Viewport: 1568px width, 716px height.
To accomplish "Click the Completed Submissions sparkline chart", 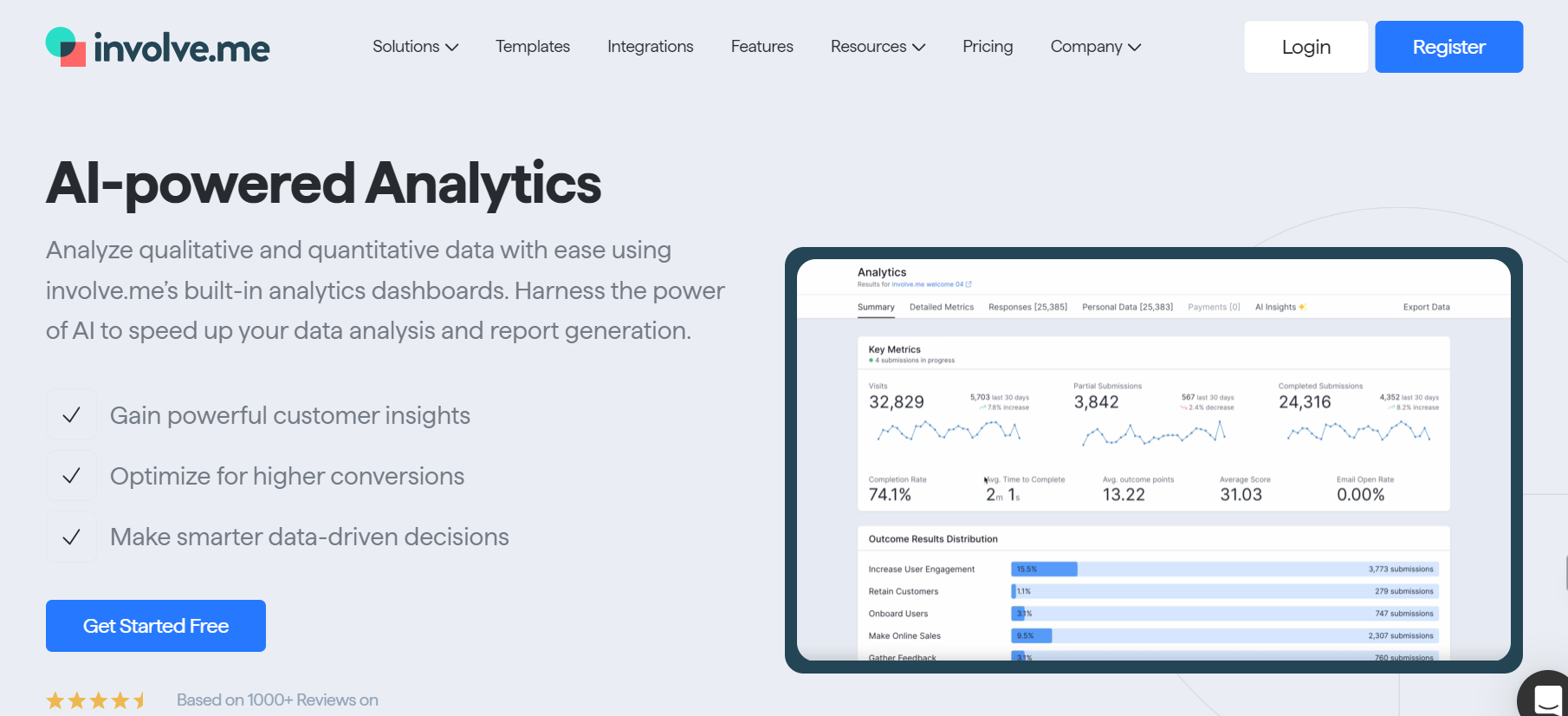I will (1358, 431).
